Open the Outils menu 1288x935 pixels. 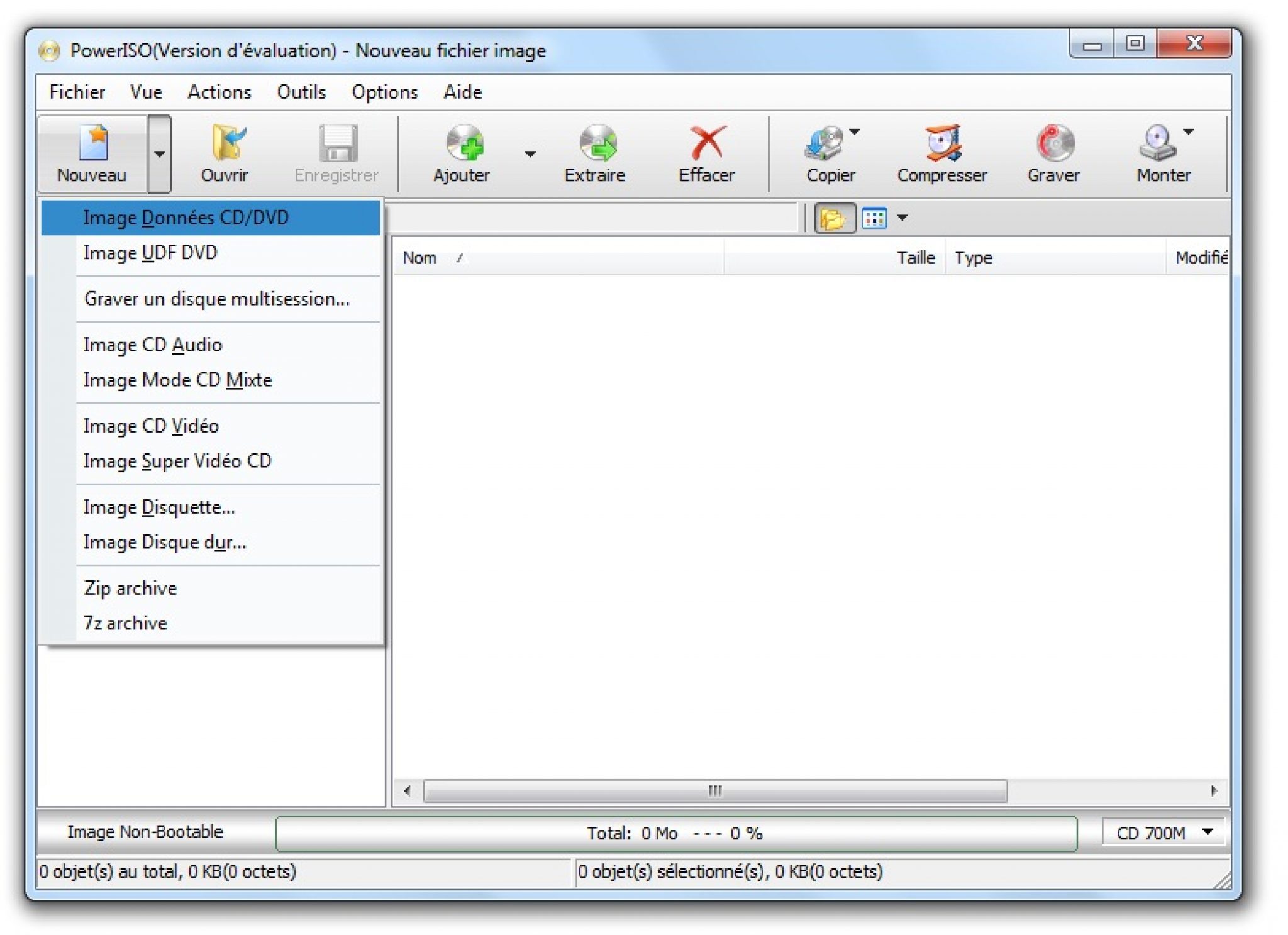(x=301, y=92)
